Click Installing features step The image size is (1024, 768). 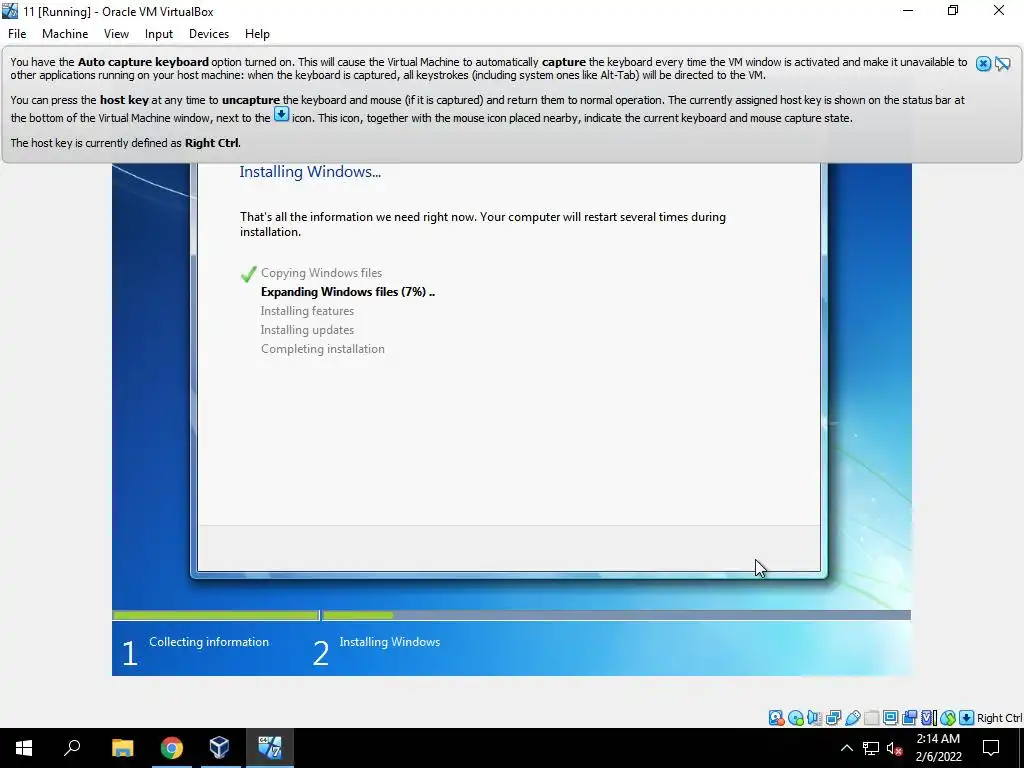click(x=307, y=311)
